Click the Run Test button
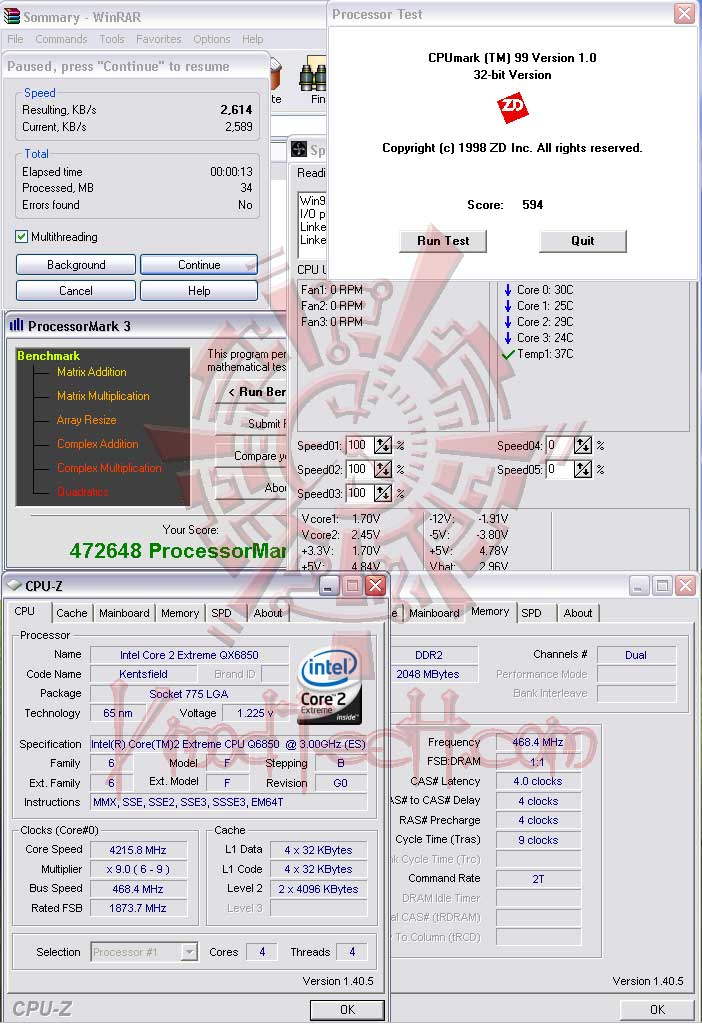702x1024 pixels. (x=443, y=241)
